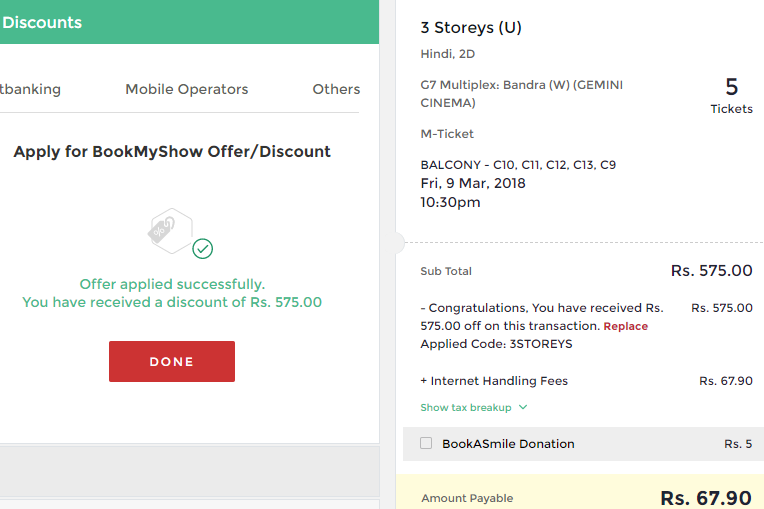
Task: Click the discount Rs. 575.00 deduction amount
Action: (x=722, y=308)
